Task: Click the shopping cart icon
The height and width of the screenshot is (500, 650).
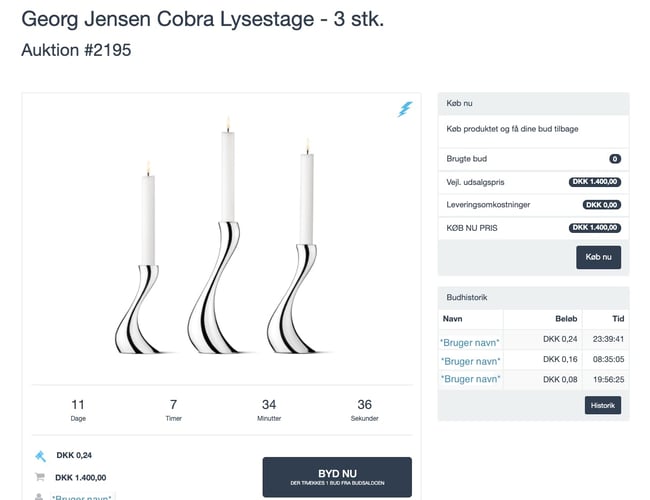Action: [x=41, y=477]
